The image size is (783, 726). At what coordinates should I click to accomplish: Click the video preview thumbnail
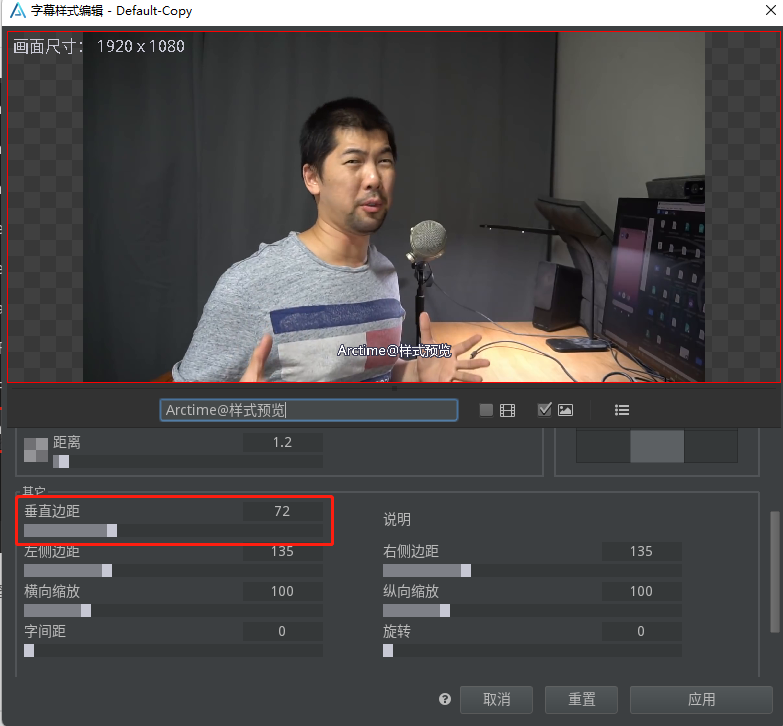[x=393, y=207]
